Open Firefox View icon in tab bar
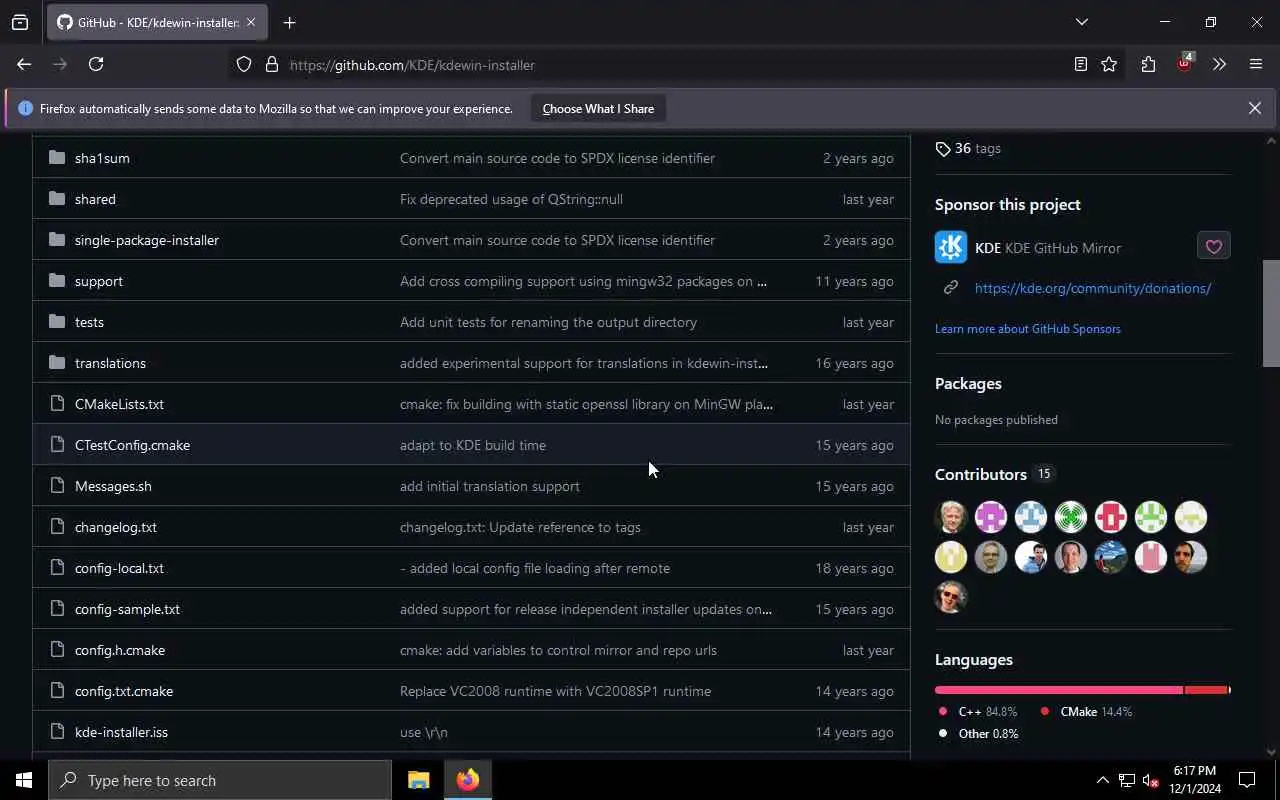 [20, 22]
